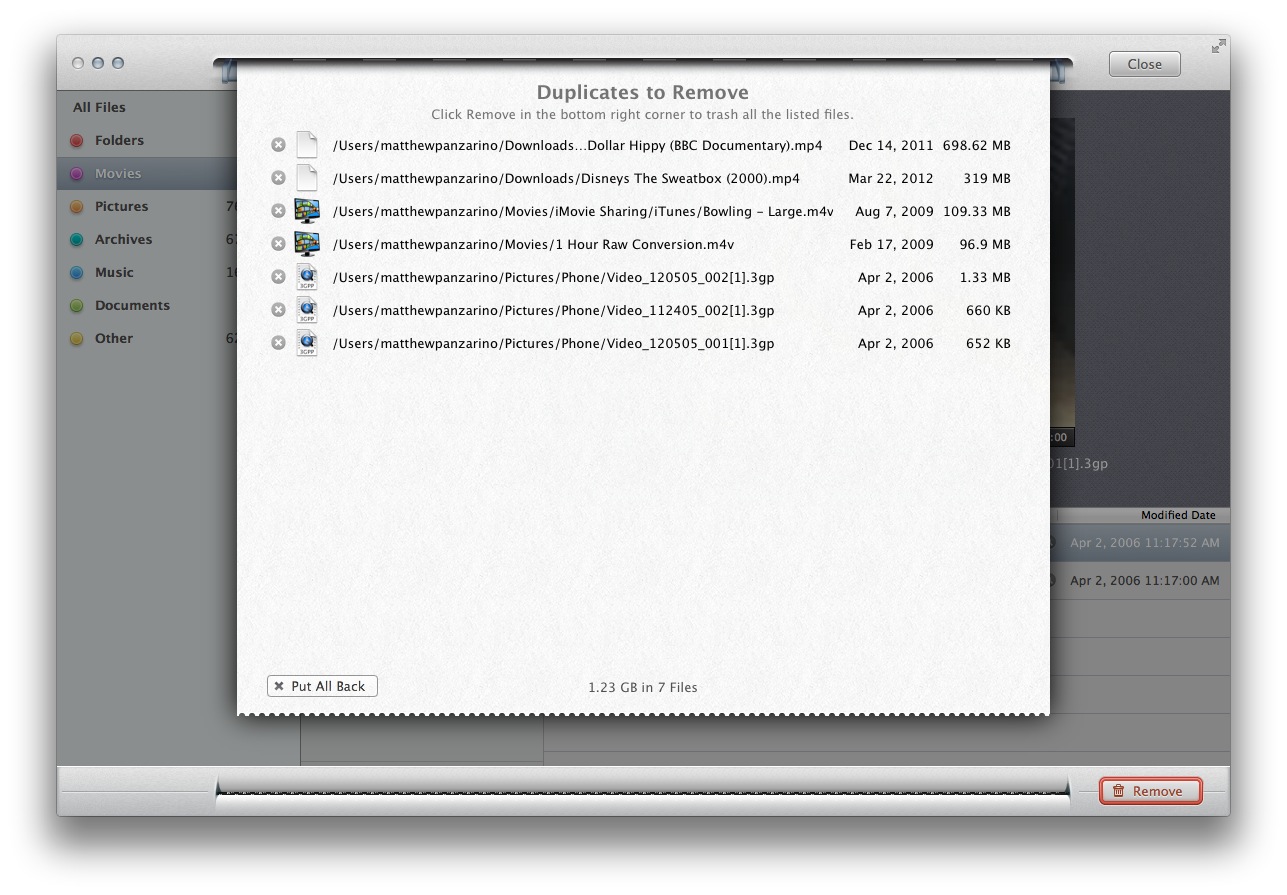The image size is (1287, 895).
Task: Open the Archives category
Action: coord(123,239)
